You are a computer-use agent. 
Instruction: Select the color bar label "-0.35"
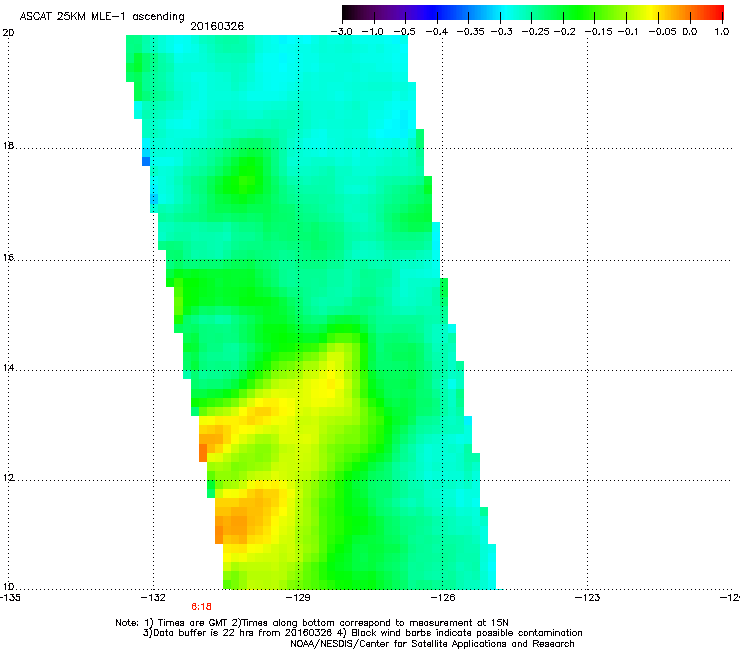click(471, 32)
